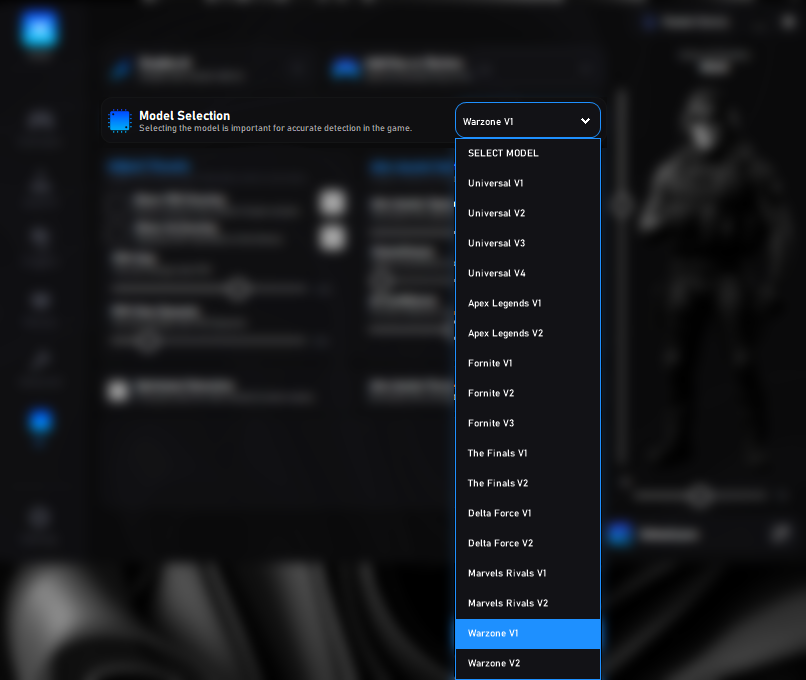
Task: Select the Fornite V3 option
Action: pyautogui.click(x=528, y=423)
